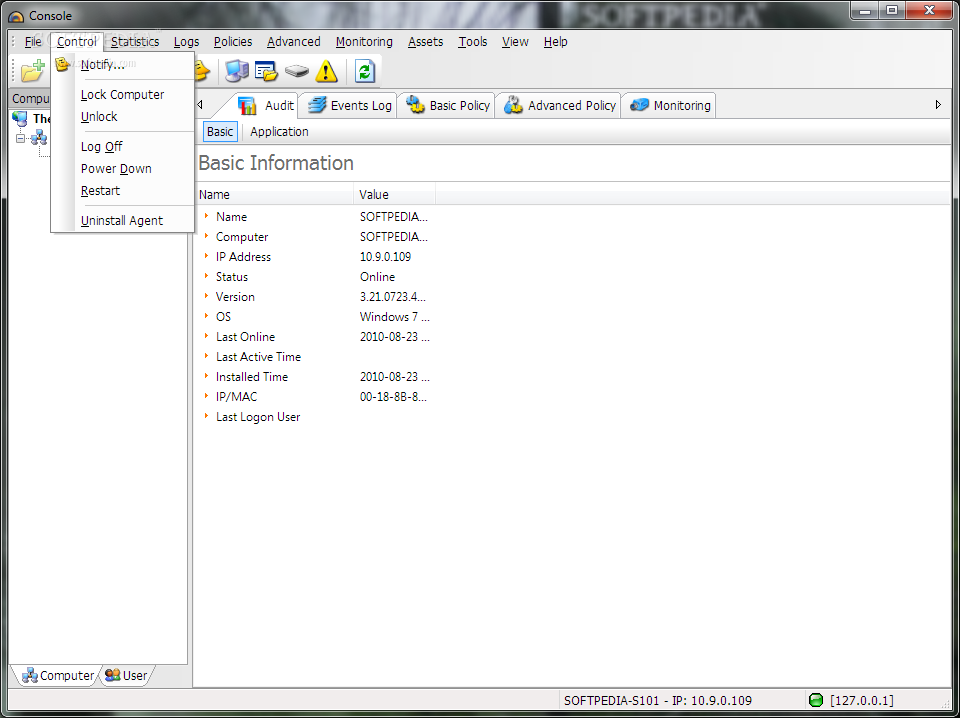Click the partly hidden yellow bell toolbar icon
The width and height of the screenshot is (960, 718).
tap(202, 72)
